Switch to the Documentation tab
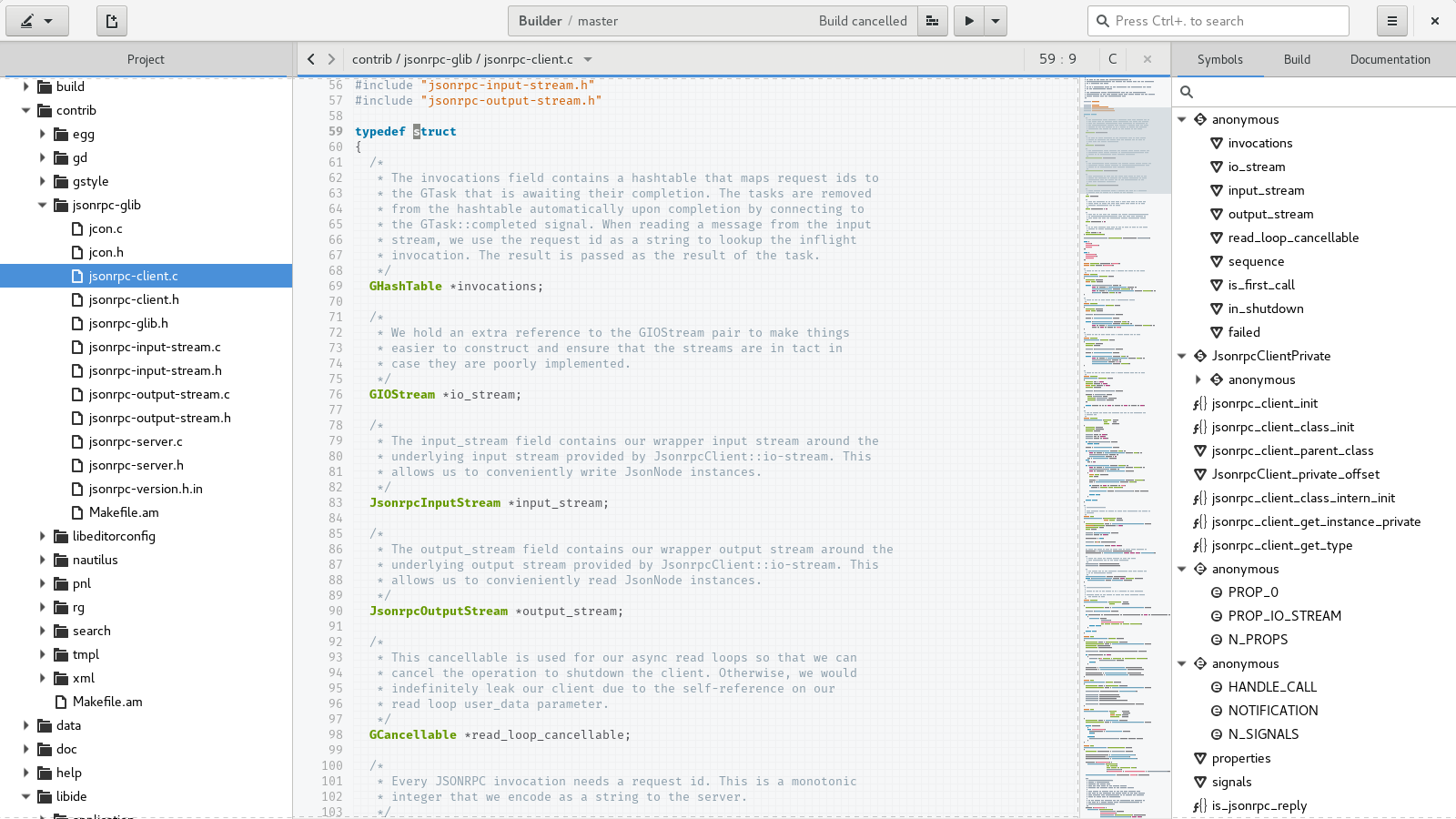Image resolution: width=1456 pixels, height=819 pixels. pos(1390,59)
